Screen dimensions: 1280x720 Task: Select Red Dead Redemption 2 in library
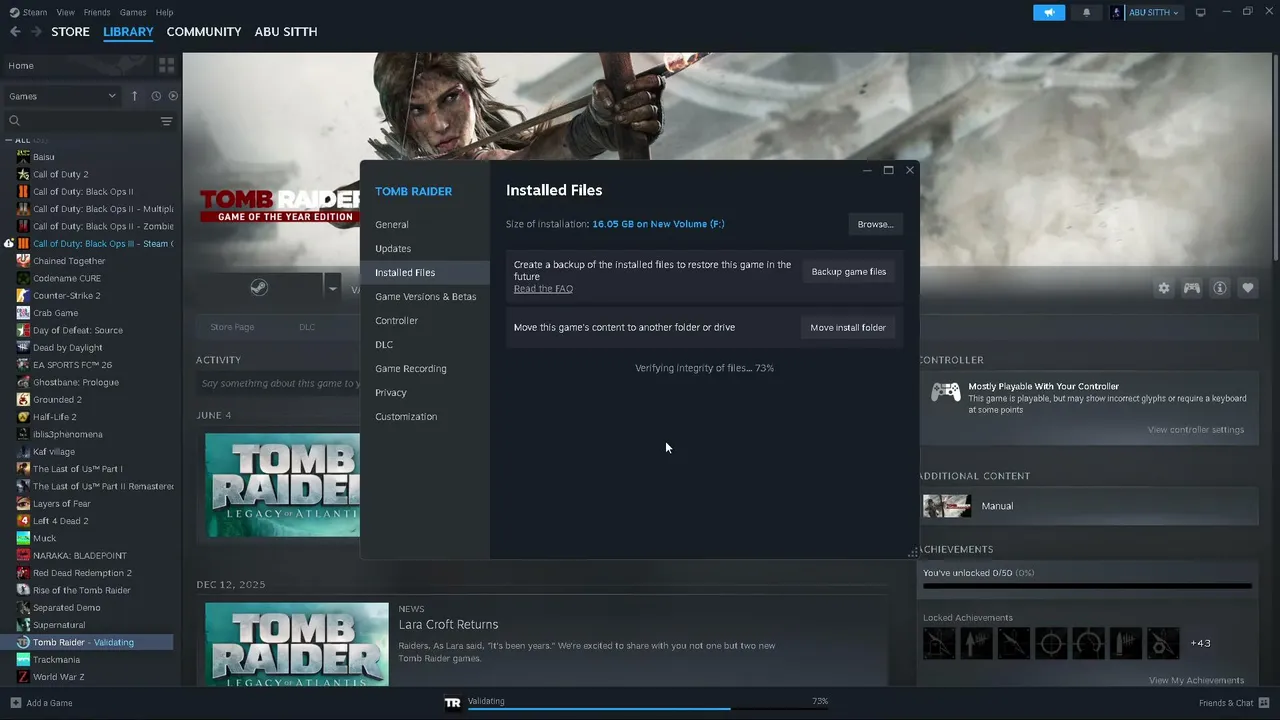coord(82,573)
